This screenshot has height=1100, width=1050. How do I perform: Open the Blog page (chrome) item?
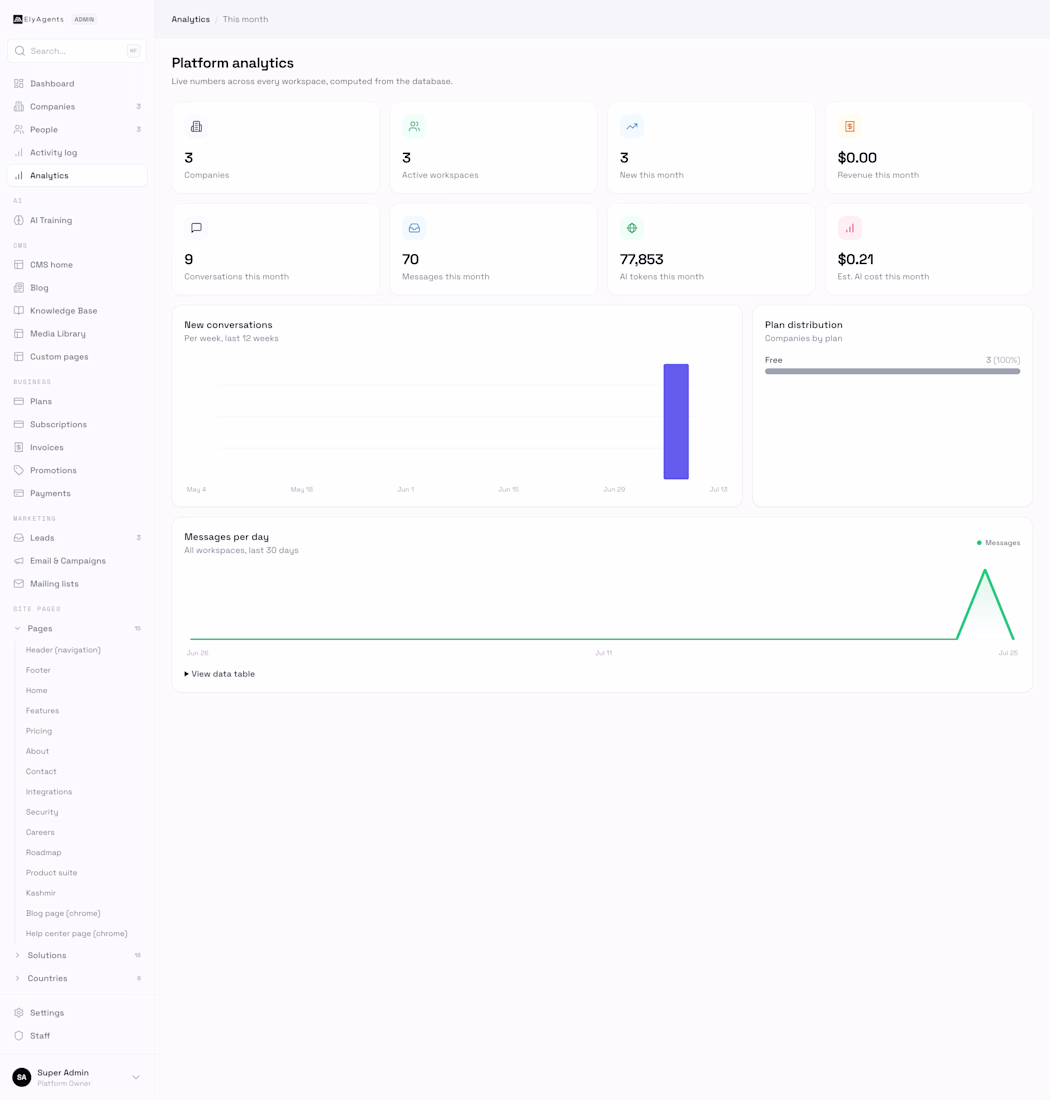coord(63,913)
